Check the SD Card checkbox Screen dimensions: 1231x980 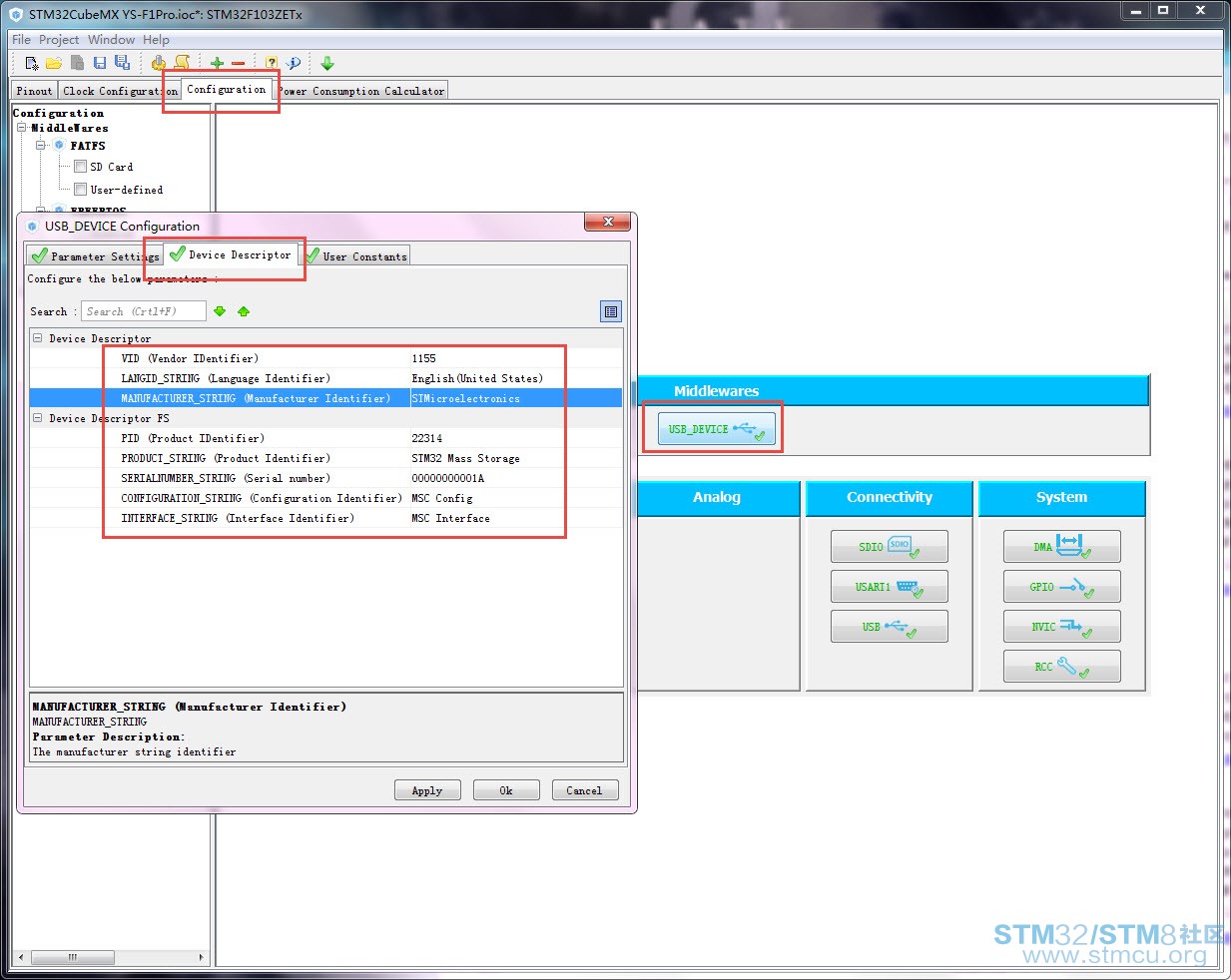coord(80,167)
